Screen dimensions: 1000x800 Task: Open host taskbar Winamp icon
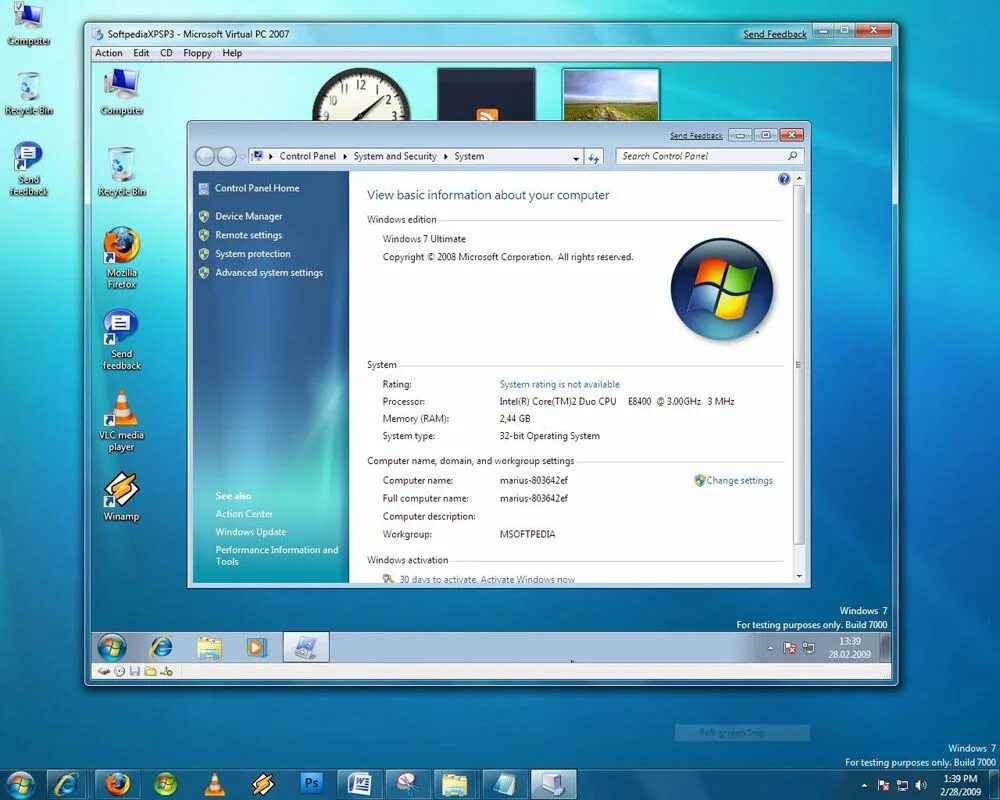coord(263,783)
